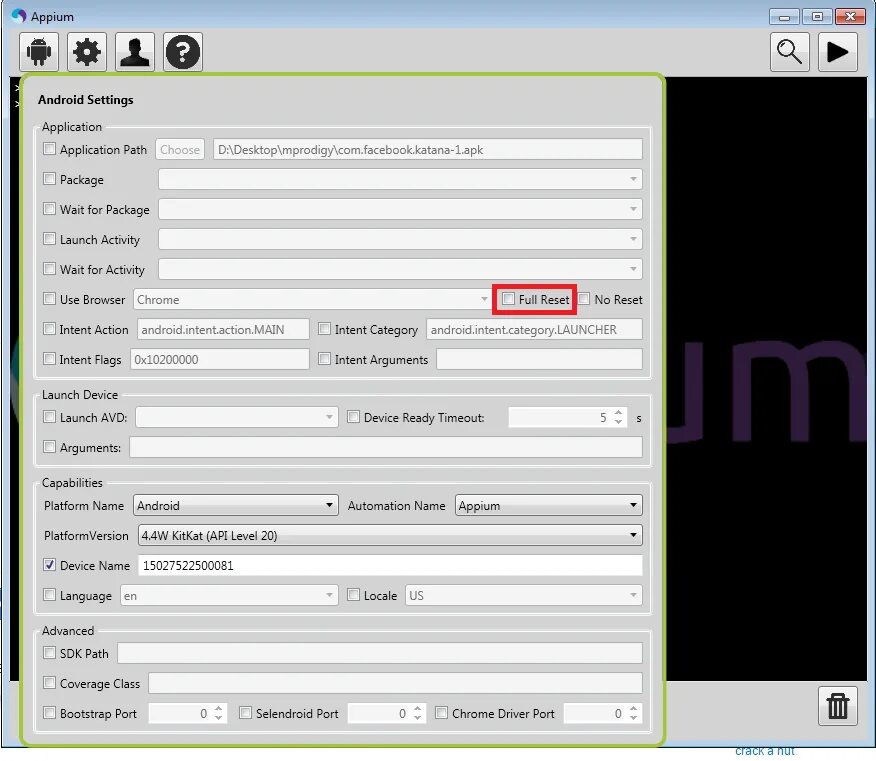Enable the Application Path checkbox
The image size is (876, 761).
50,149
